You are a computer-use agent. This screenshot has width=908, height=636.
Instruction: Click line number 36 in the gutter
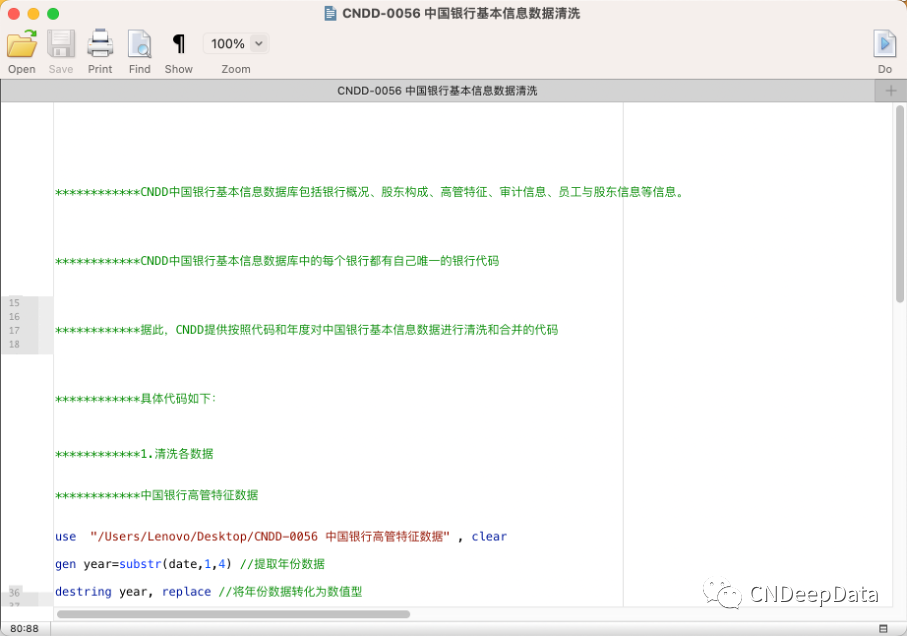tap(14, 593)
